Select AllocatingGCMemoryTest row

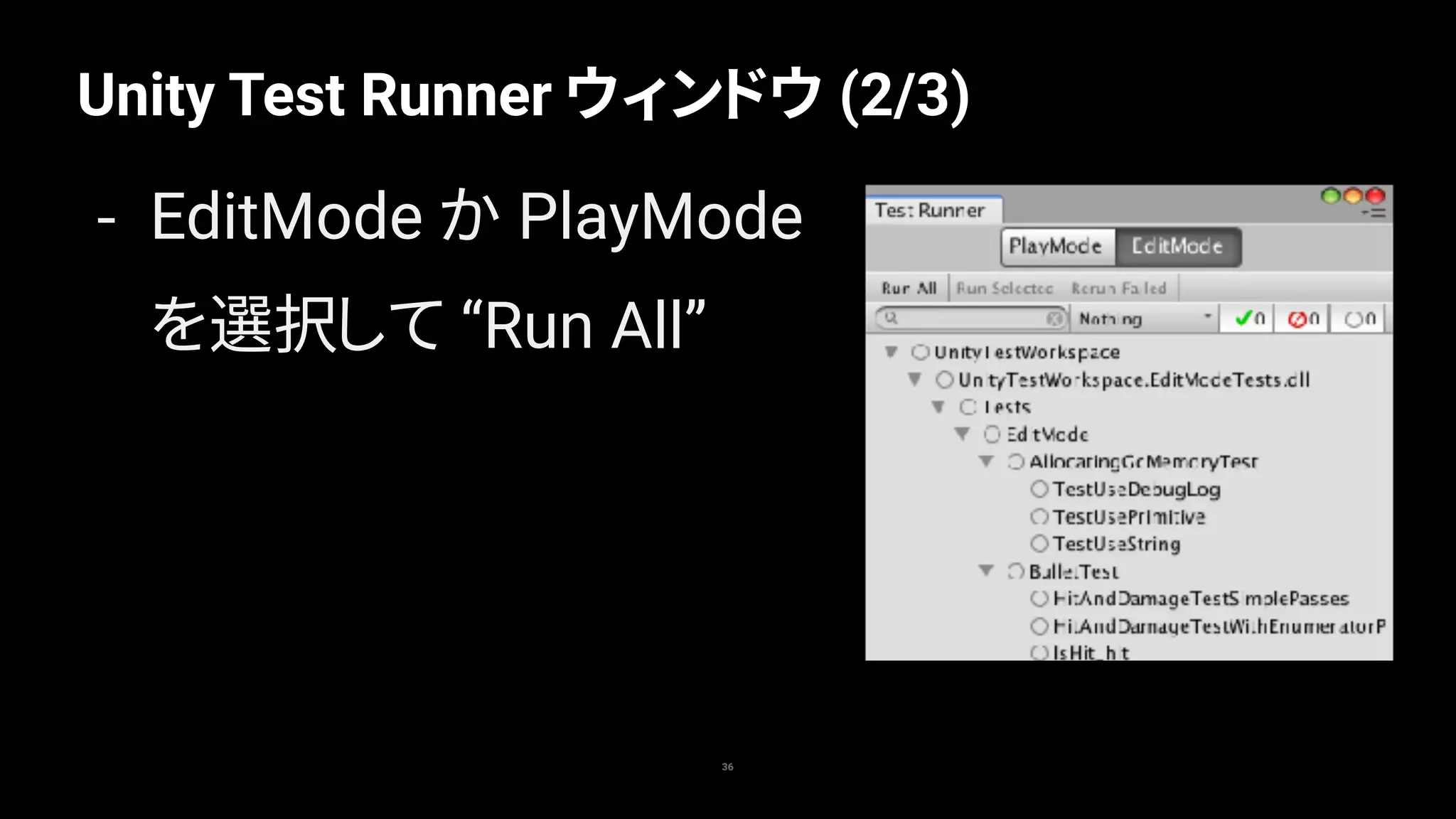pyautogui.click(x=1129, y=461)
